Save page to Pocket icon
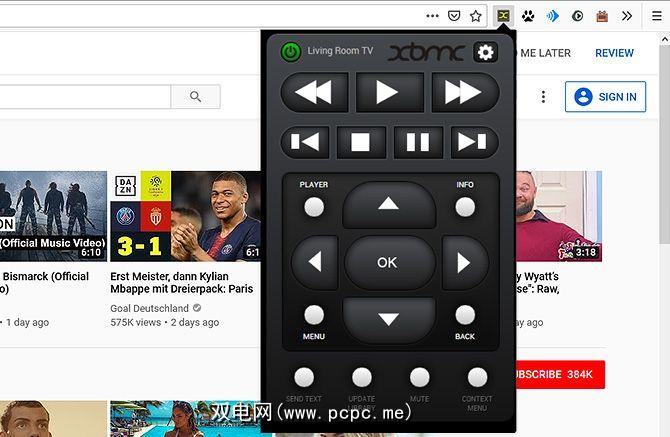This screenshot has width=670, height=437. [454, 16]
